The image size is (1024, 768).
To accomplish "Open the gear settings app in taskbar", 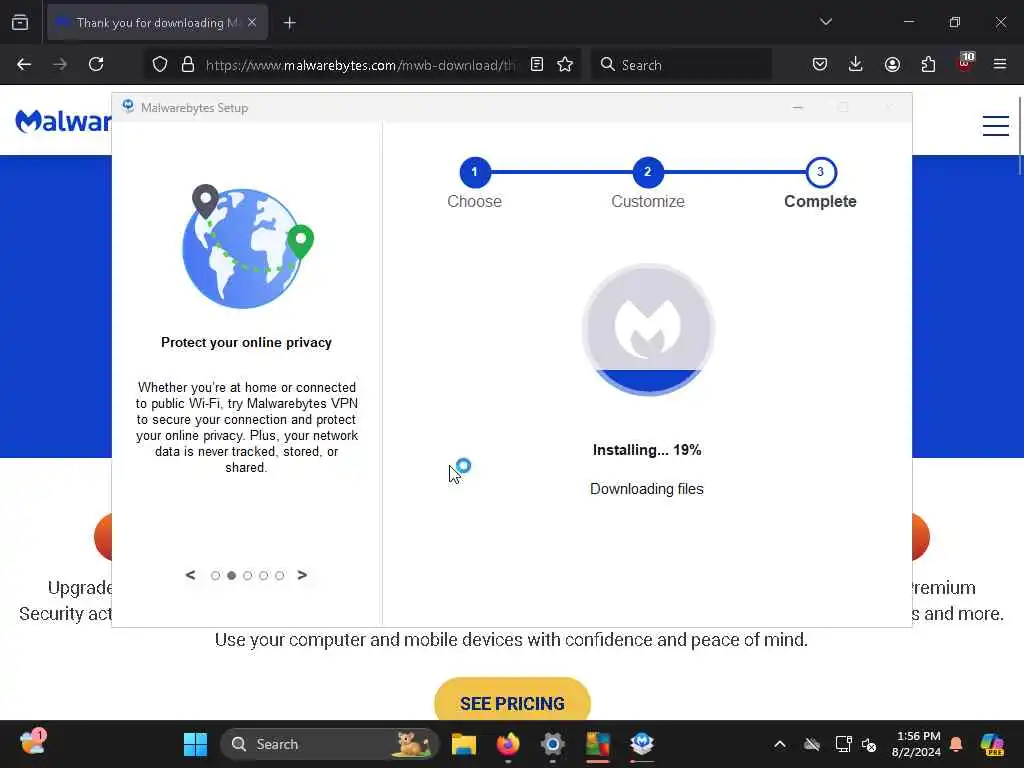I will pos(552,744).
